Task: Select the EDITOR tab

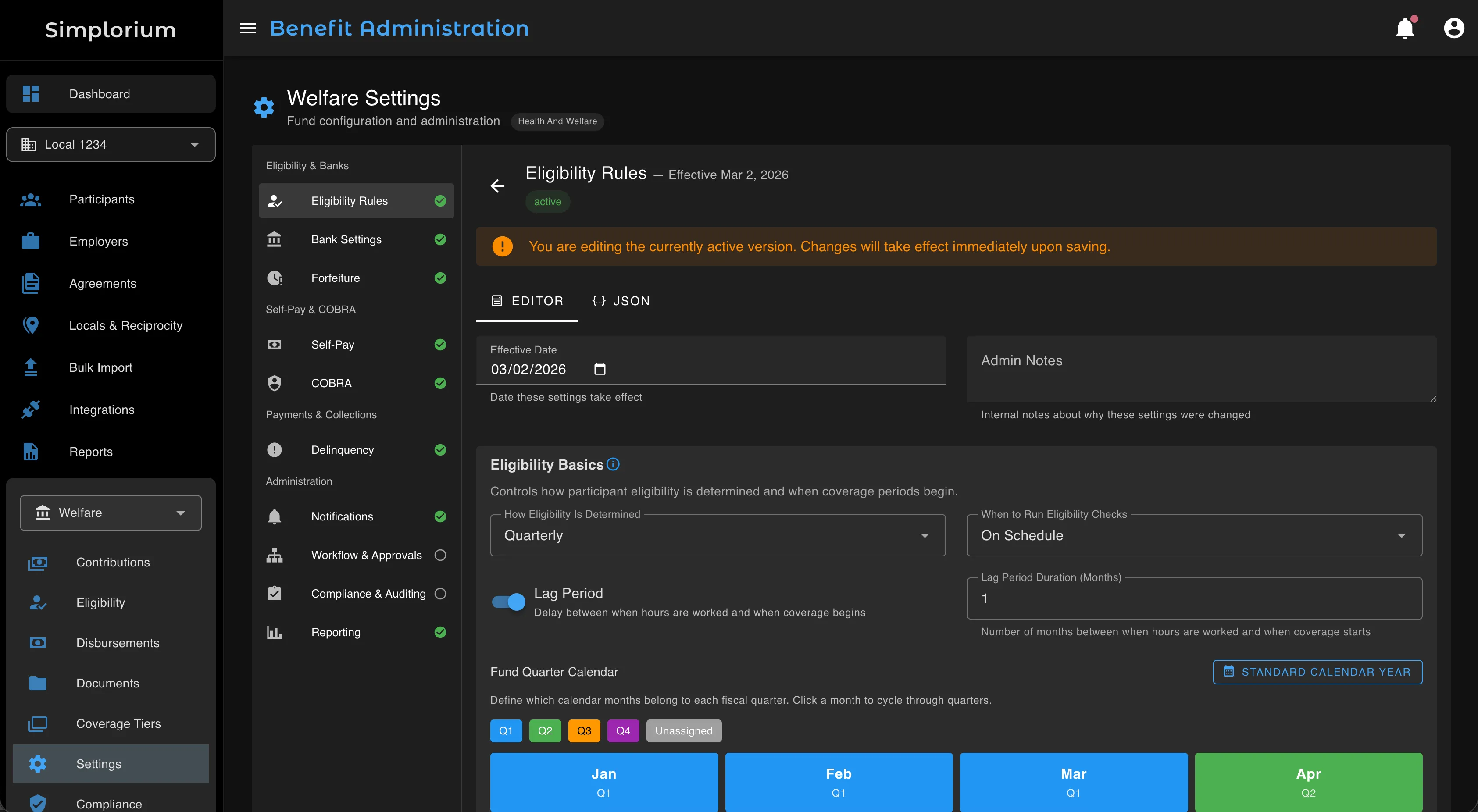Action: point(526,300)
